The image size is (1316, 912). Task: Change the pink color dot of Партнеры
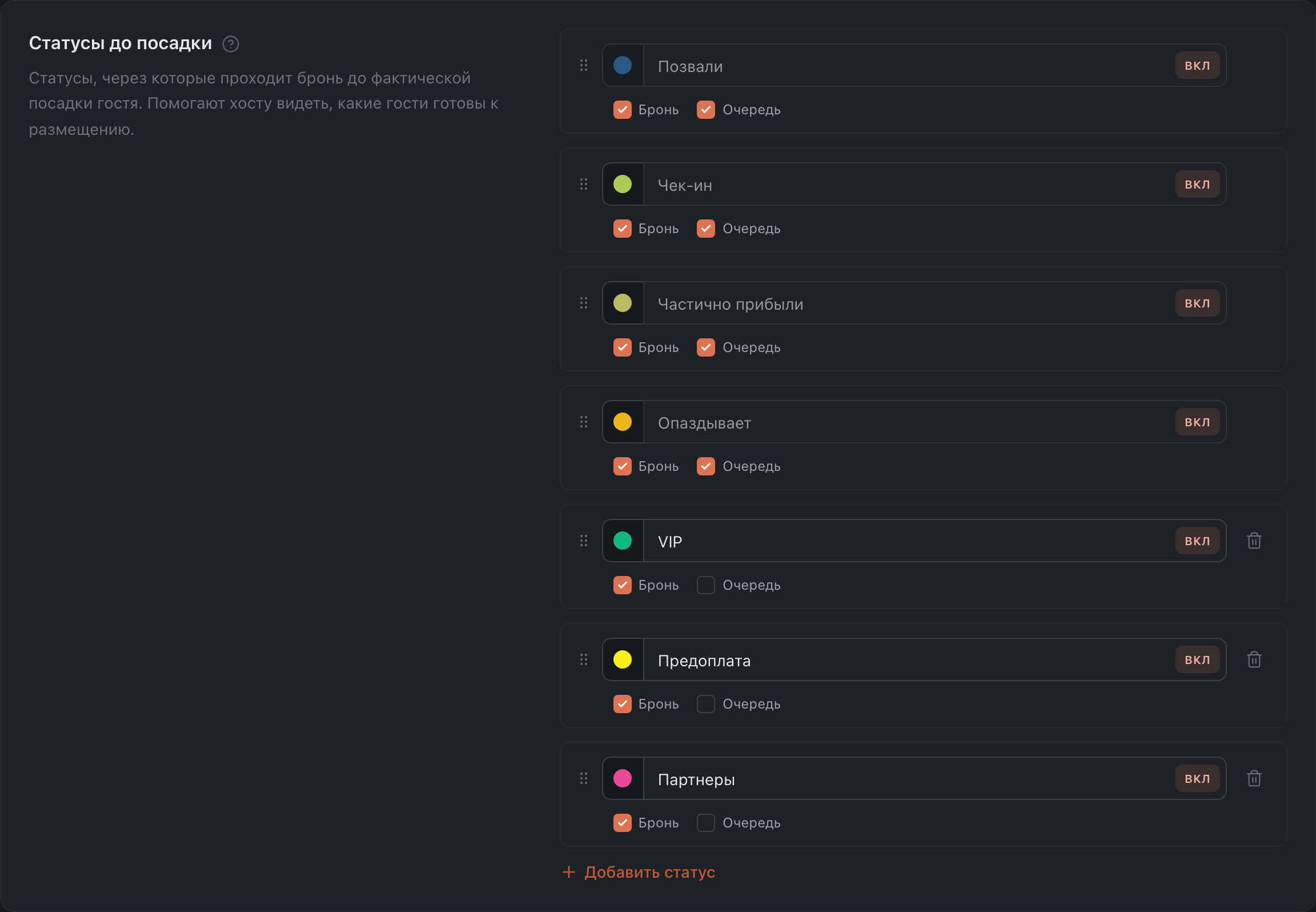point(623,778)
